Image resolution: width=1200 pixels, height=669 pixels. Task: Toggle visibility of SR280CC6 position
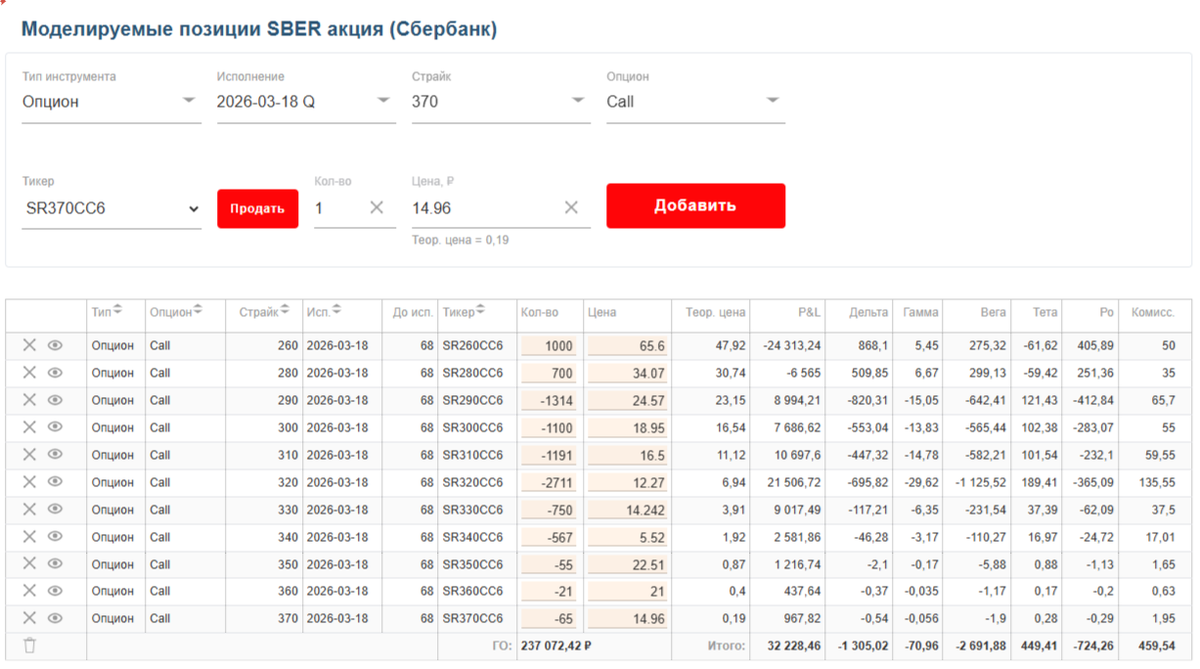(55, 372)
